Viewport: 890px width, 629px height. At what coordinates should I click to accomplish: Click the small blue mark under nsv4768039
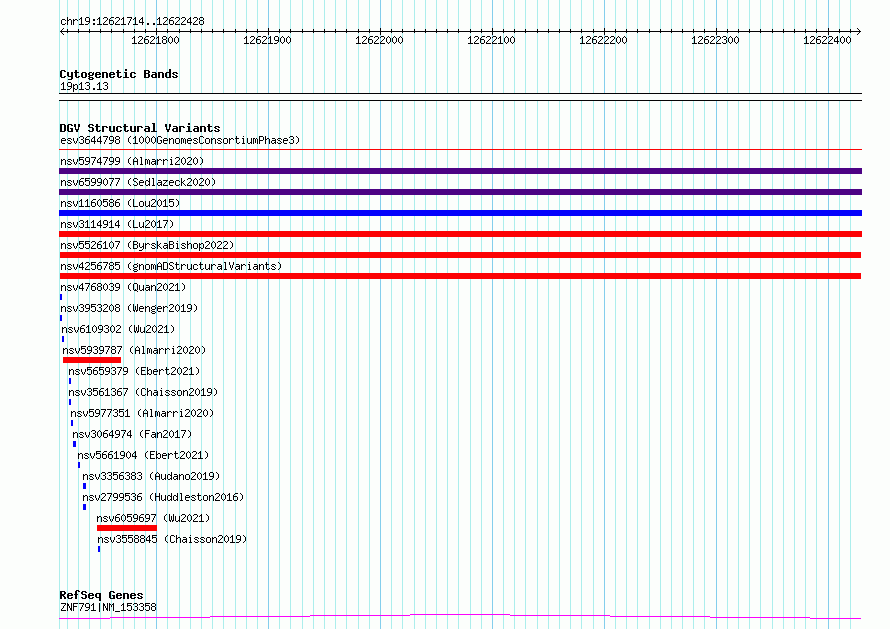[61, 297]
